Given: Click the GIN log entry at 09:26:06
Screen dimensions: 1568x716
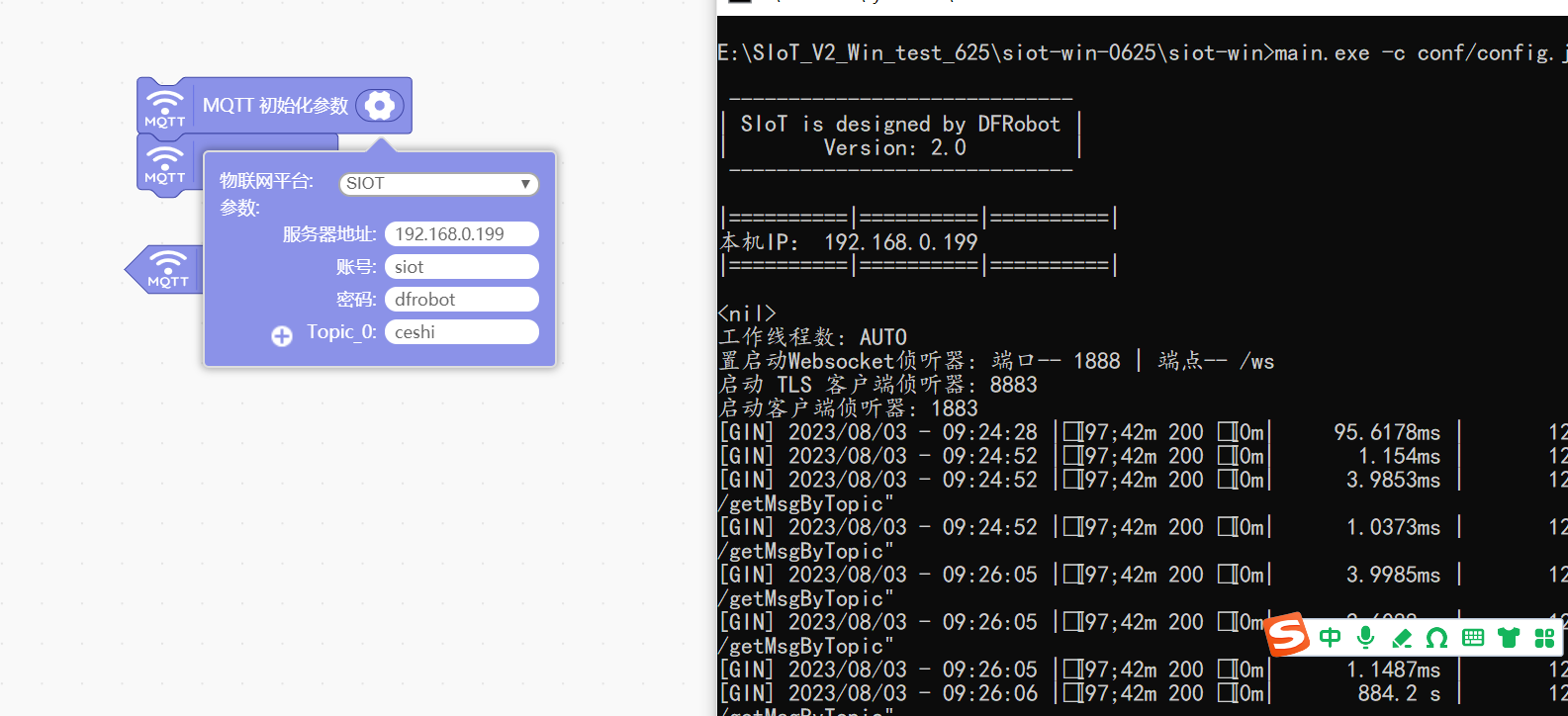Looking at the screenshot, I should (1143, 693).
